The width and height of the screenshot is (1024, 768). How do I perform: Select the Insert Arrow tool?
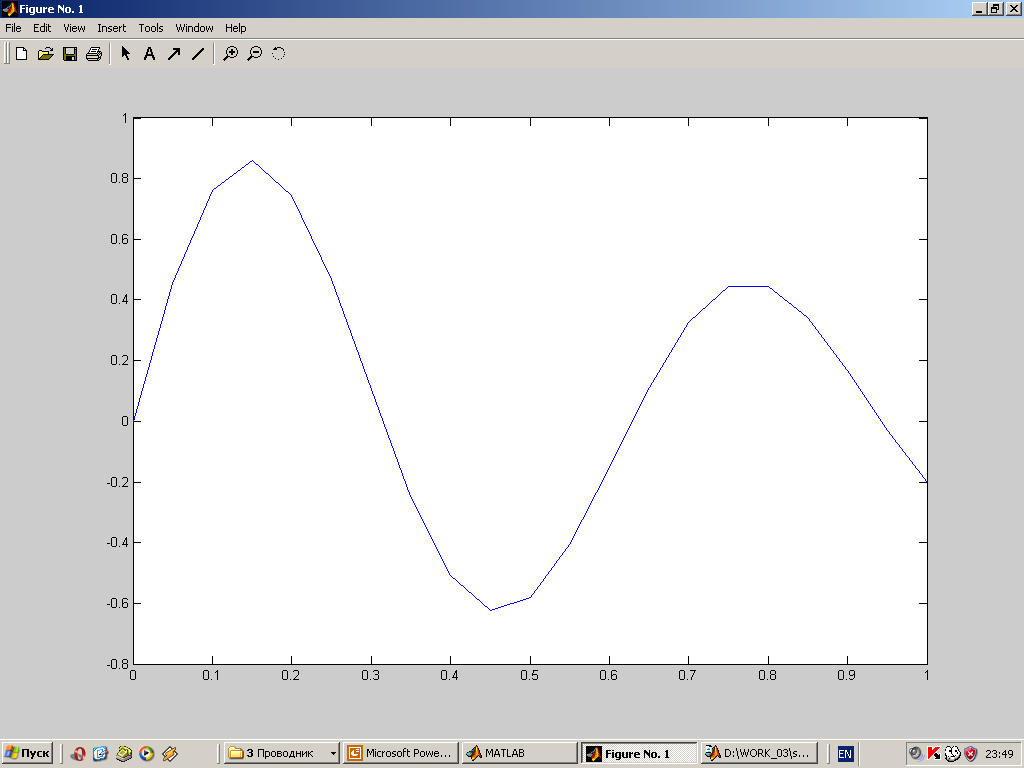point(174,54)
